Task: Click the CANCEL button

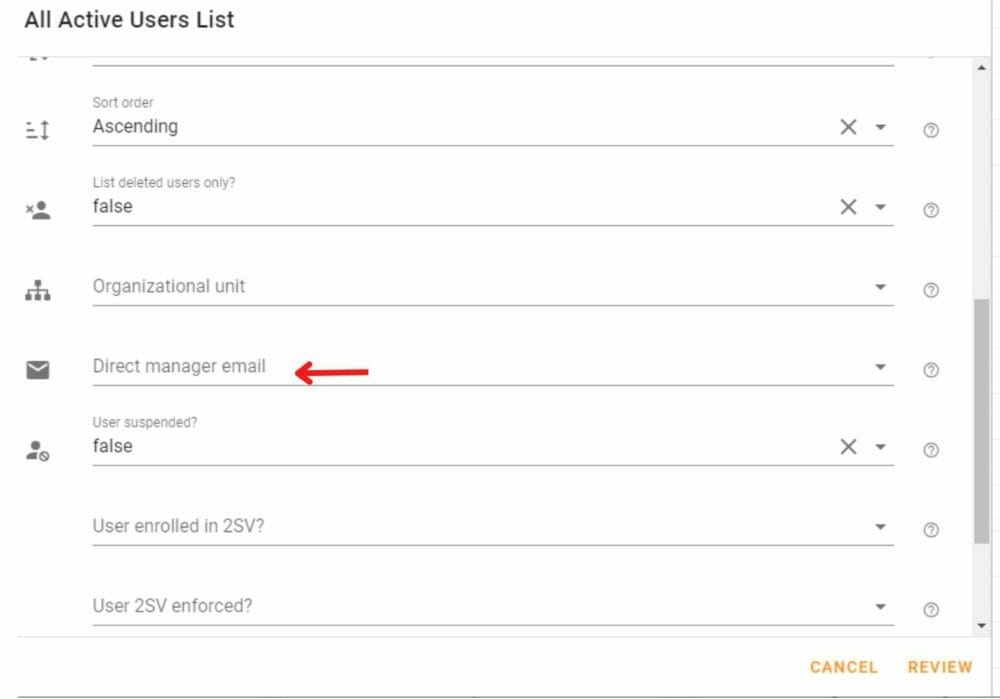Action: click(844, 667)
